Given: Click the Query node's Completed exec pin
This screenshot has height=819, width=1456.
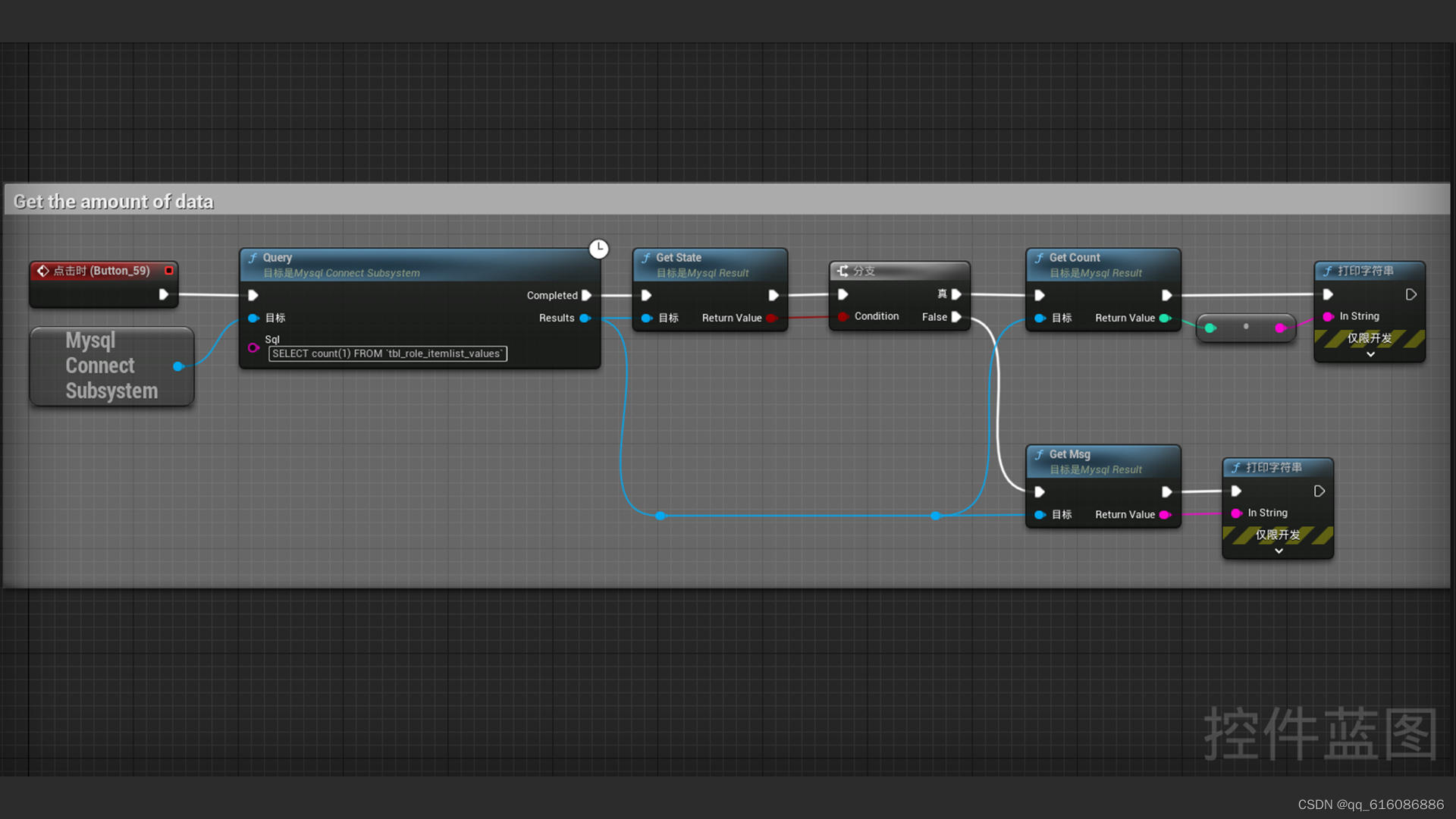Looking at the screenshot, I should point(586,295).
